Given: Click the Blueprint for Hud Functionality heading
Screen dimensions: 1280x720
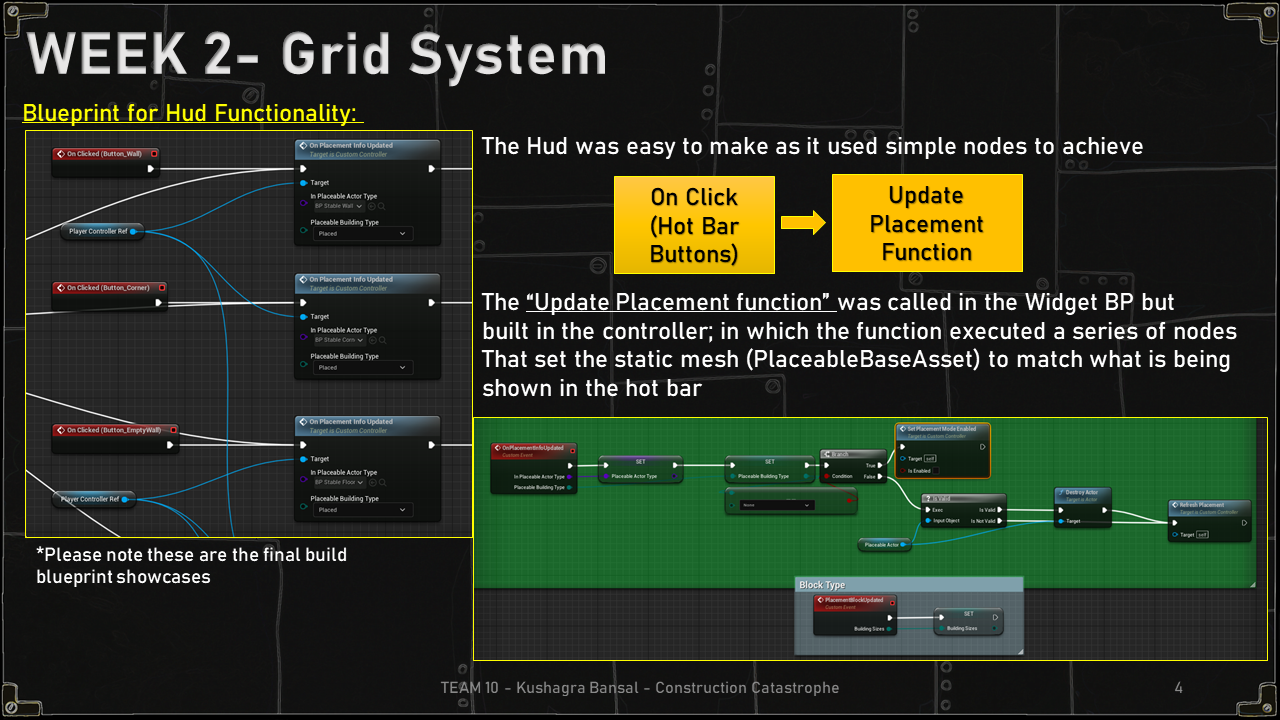Looking at the screenshot, I should 192,113.
